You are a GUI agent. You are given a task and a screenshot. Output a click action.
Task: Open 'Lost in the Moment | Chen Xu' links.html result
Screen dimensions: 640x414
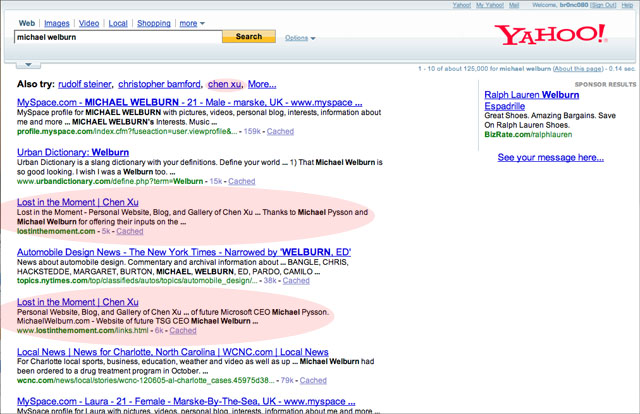pos(78,302)
